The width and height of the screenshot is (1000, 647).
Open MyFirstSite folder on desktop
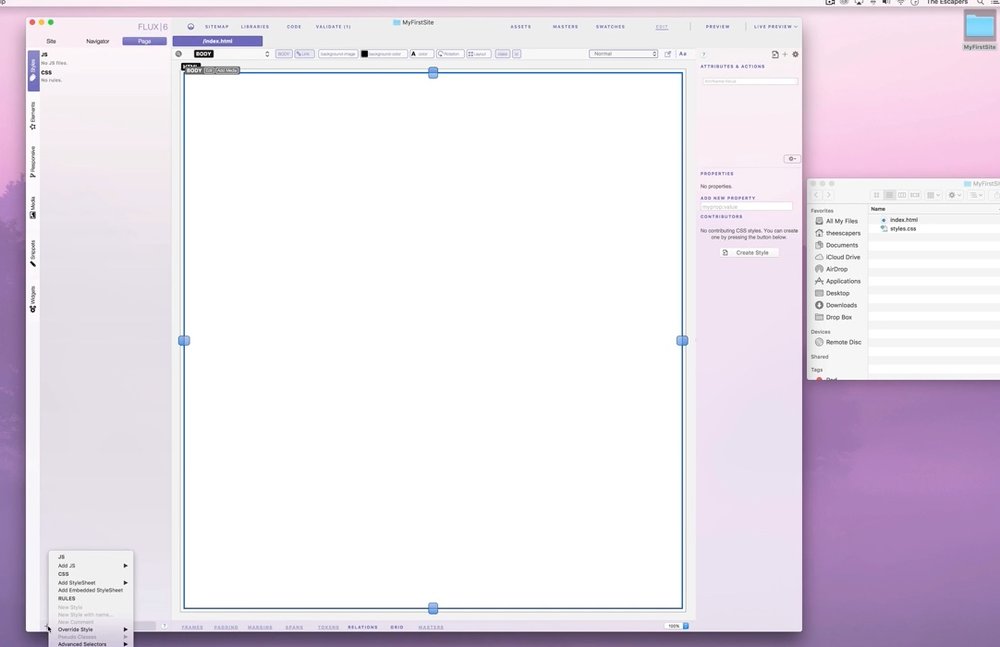coord(980,30)
